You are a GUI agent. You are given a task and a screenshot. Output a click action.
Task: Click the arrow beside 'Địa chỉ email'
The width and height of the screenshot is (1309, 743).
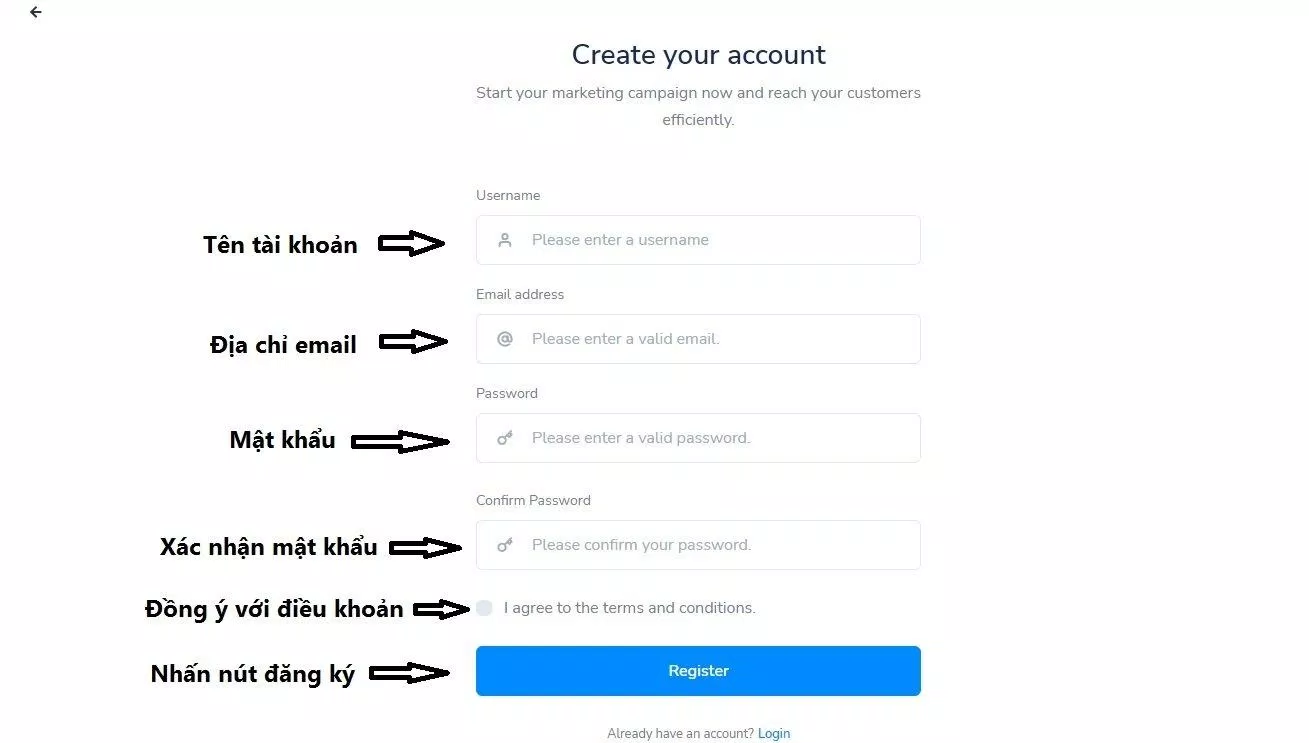413,342
